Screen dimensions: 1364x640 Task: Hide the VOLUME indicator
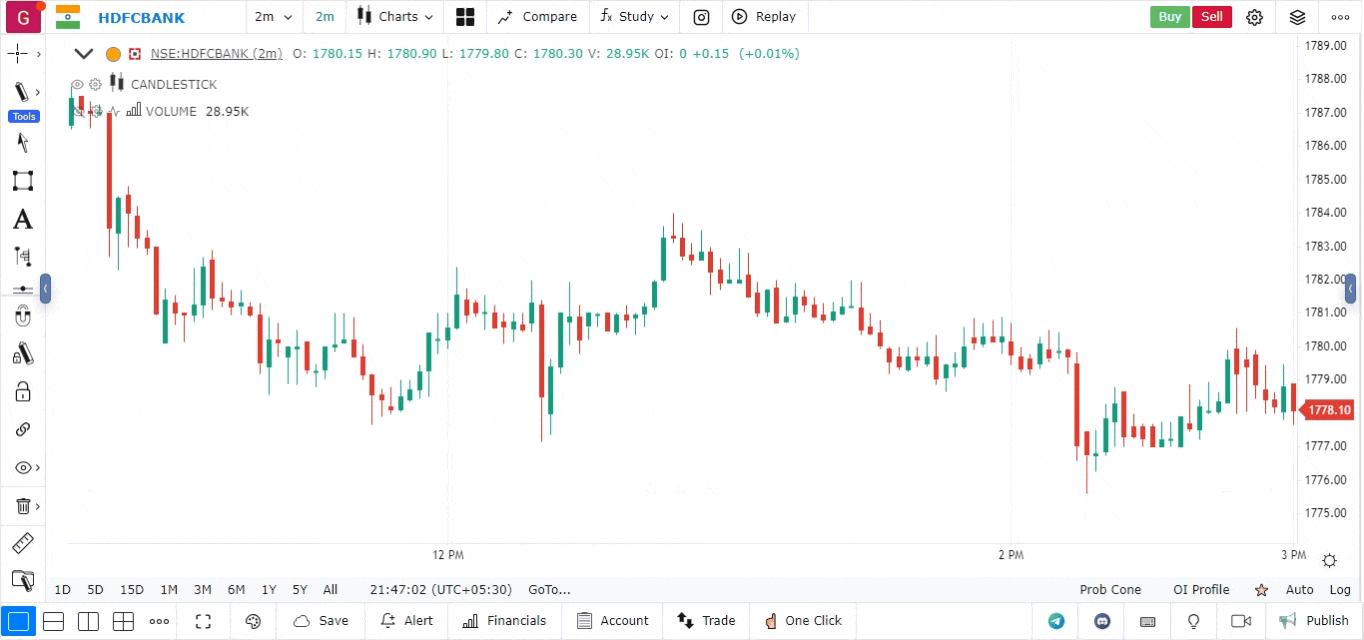pos(78,111)
